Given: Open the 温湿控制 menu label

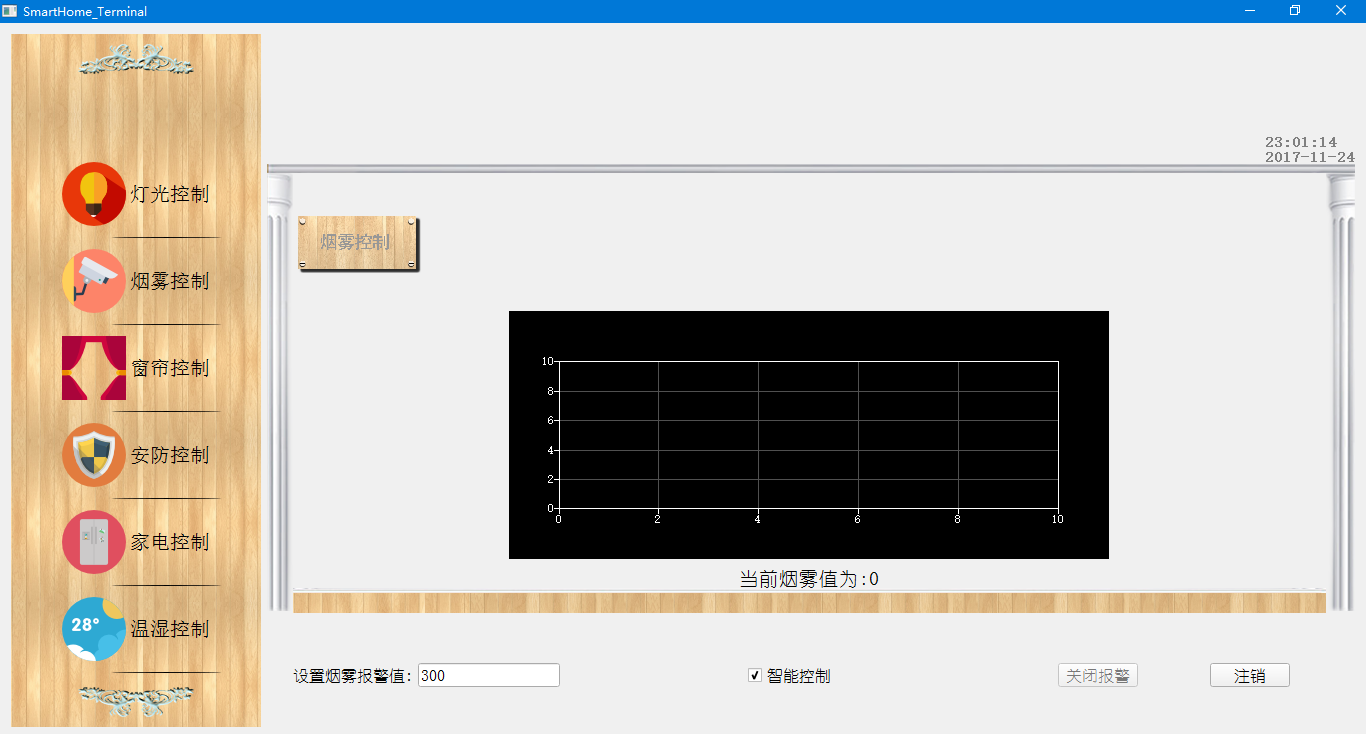Looking at the screenshot, I should click(x=170, y=629).
